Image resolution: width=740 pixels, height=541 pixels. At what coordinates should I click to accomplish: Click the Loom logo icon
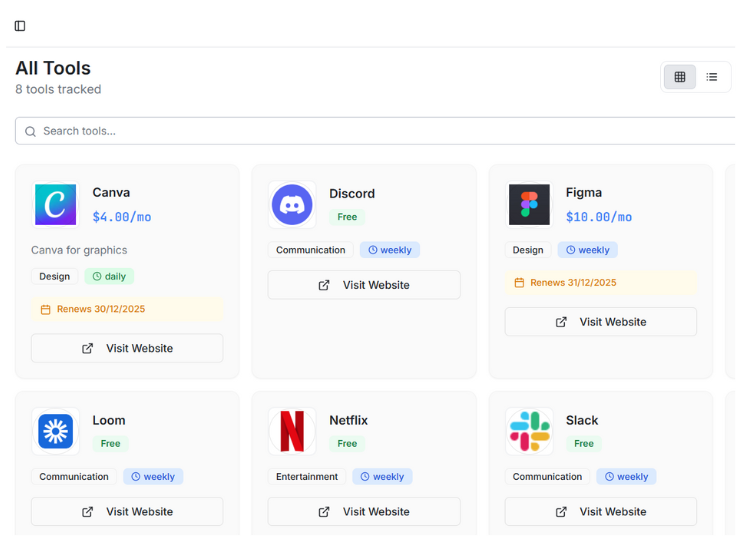[55, 432]
